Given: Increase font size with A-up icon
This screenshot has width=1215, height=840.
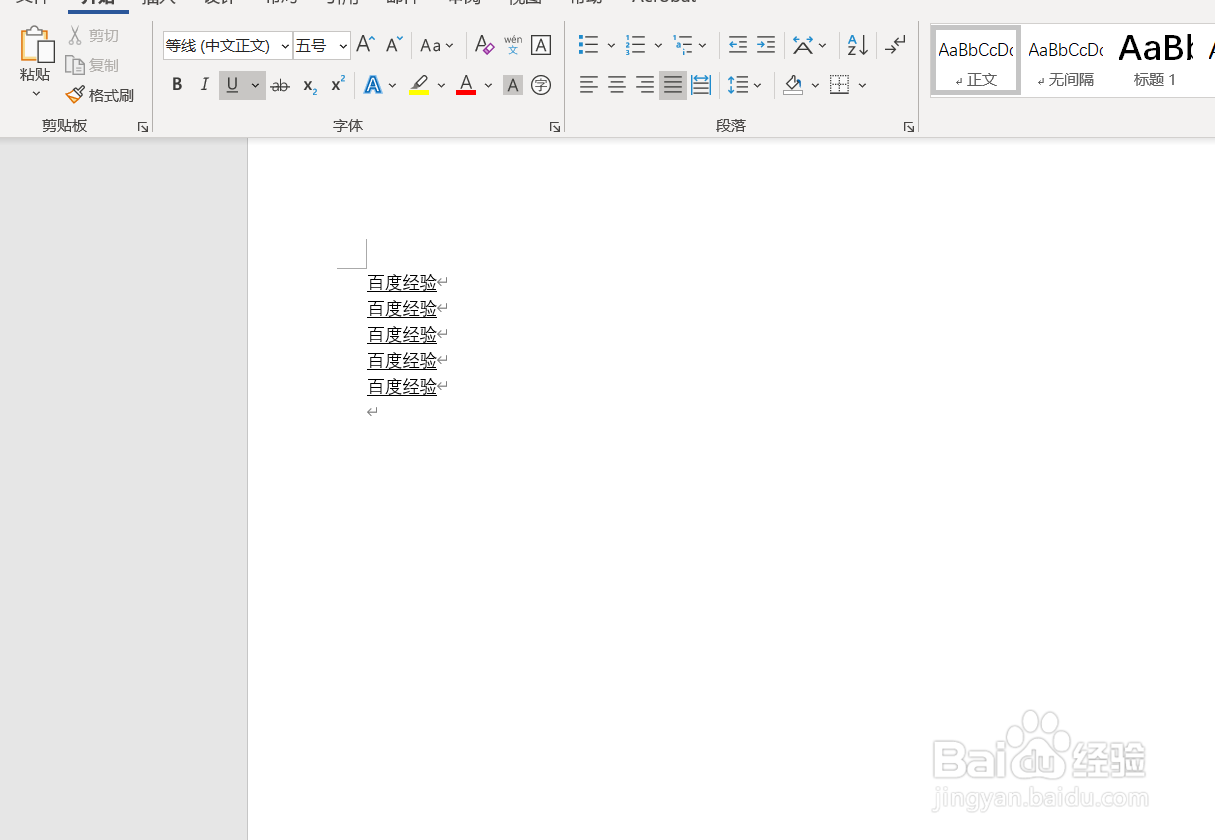Looking at the screenshot, I should pyautogui.click(x=366, y=45).
